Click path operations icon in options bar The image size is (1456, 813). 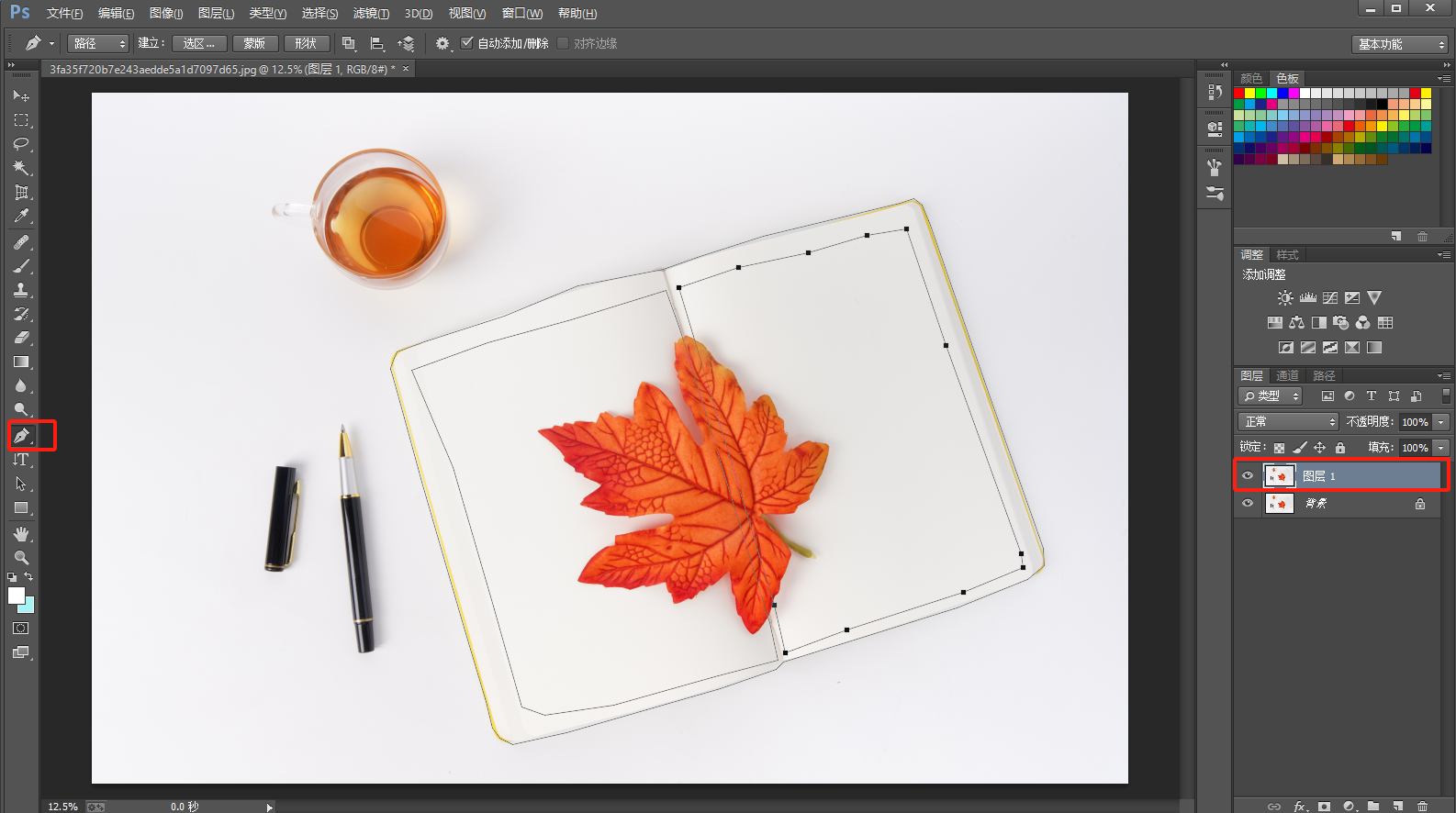pos(349,43)
